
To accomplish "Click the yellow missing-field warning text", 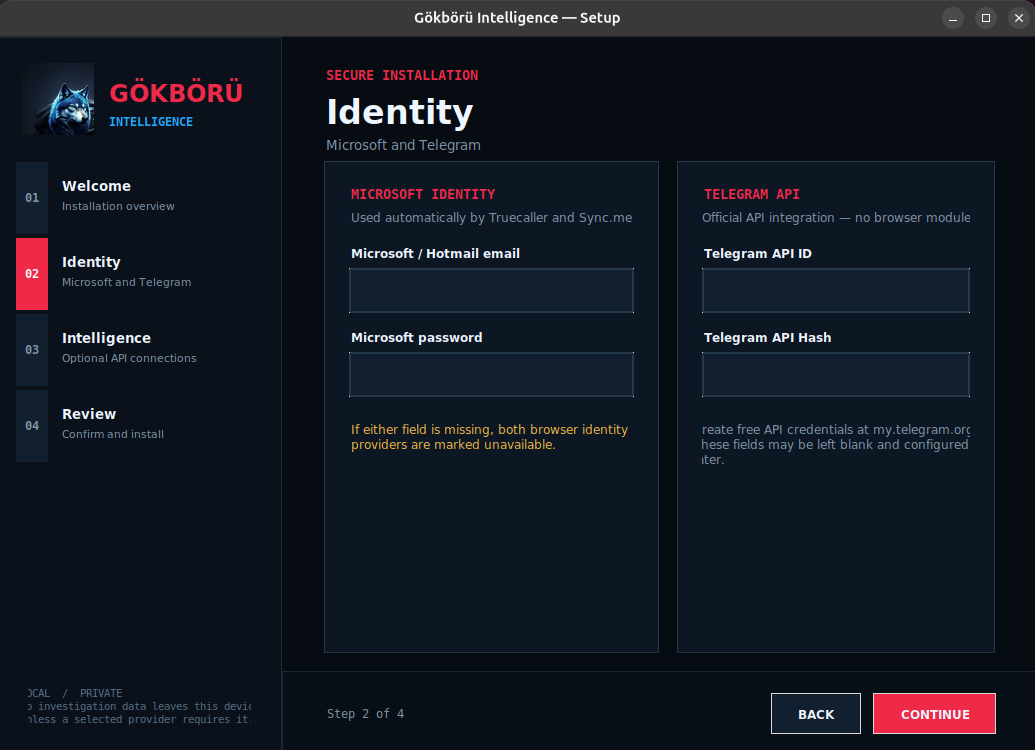I will point(489,436).
